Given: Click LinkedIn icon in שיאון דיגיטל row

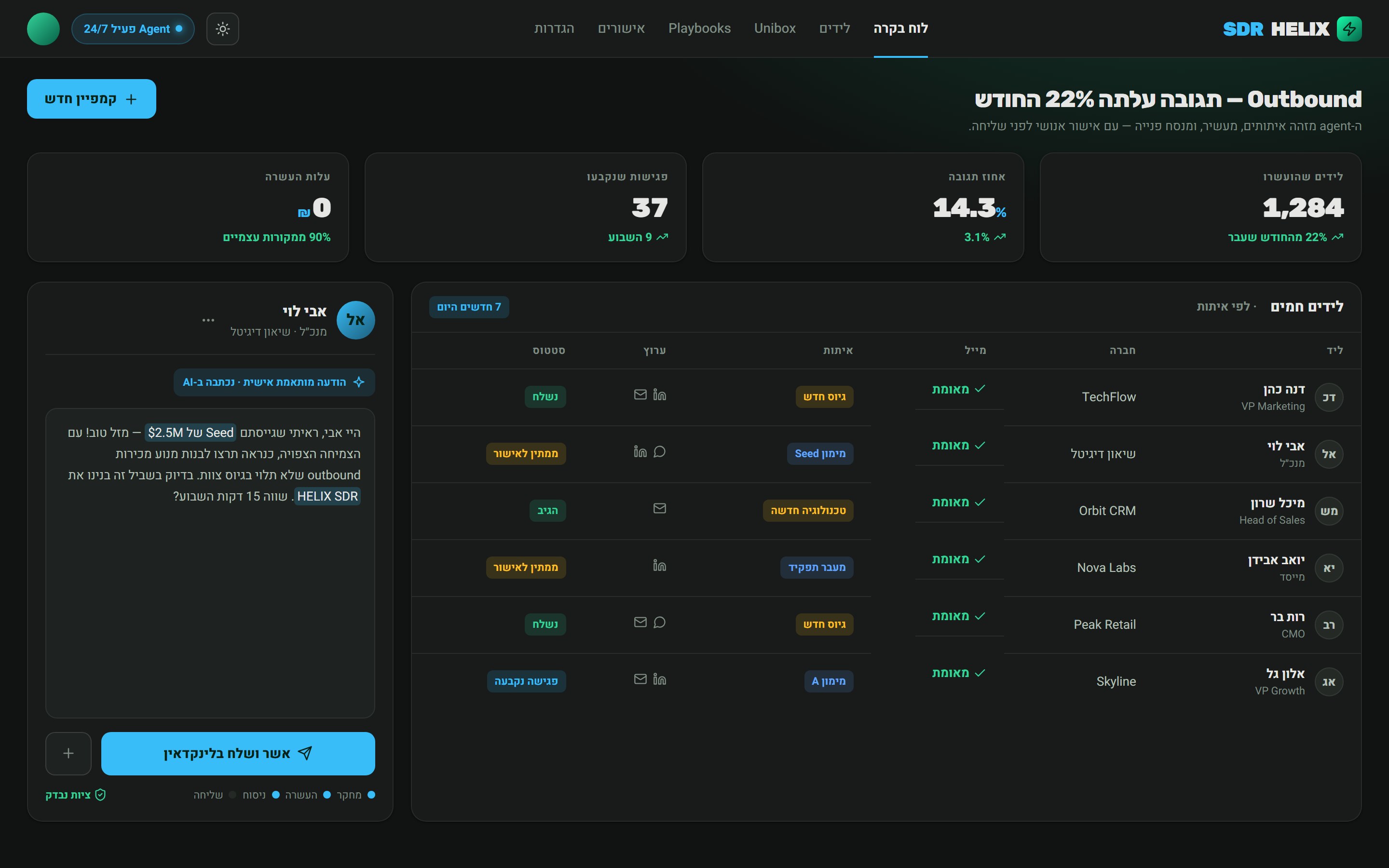Looking at the screenshot, I should click(640, 452).
